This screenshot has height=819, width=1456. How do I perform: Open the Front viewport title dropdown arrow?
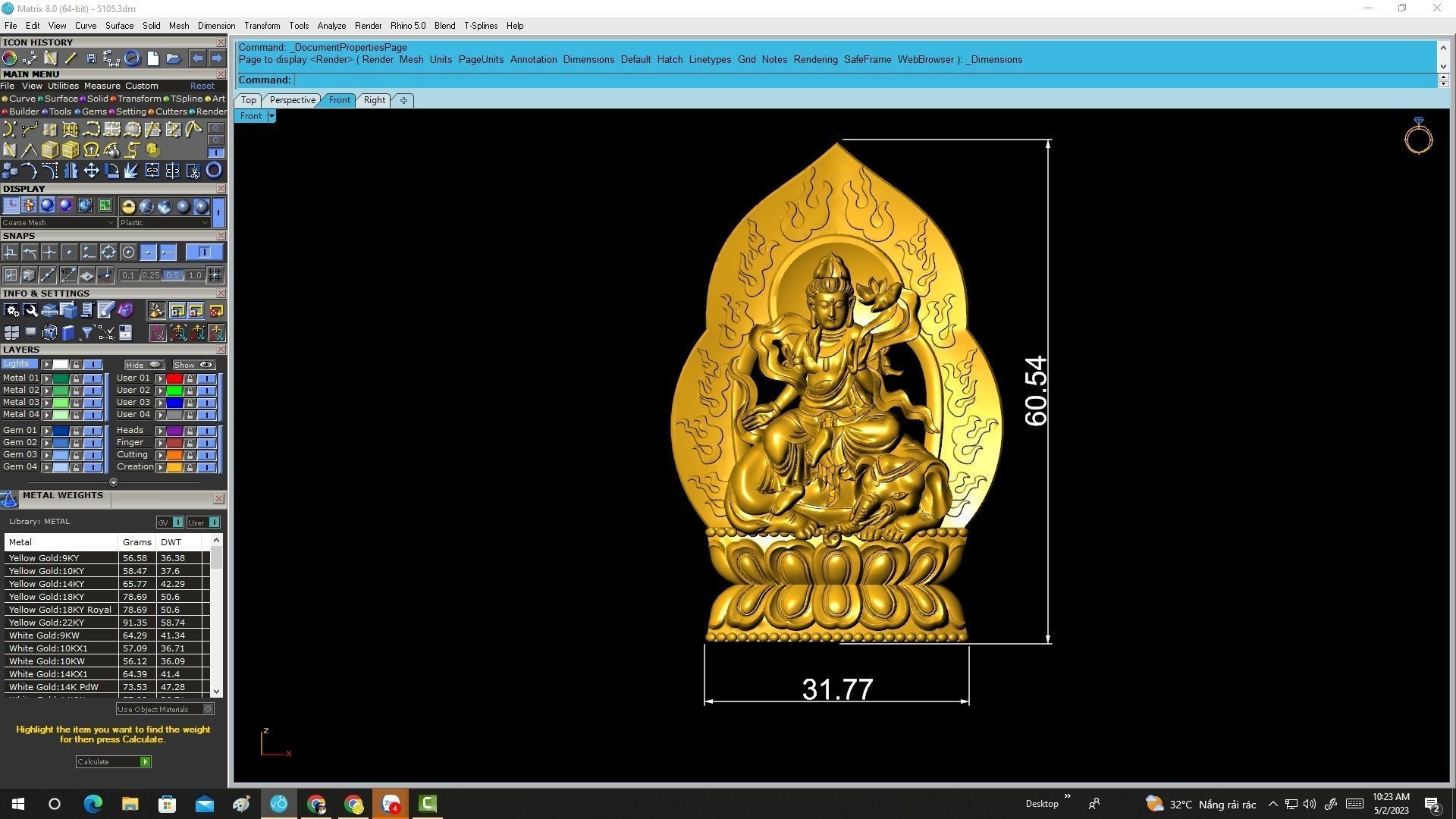[x=271, y=116]
